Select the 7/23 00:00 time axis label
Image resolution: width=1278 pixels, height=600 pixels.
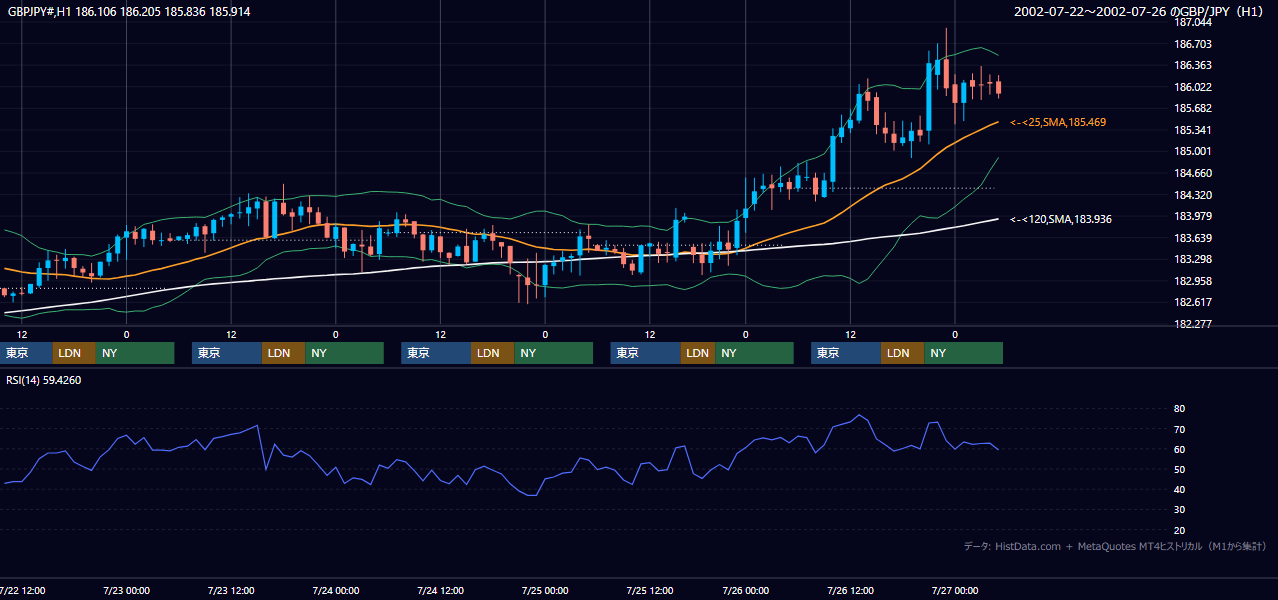click(x=126, y=590)
